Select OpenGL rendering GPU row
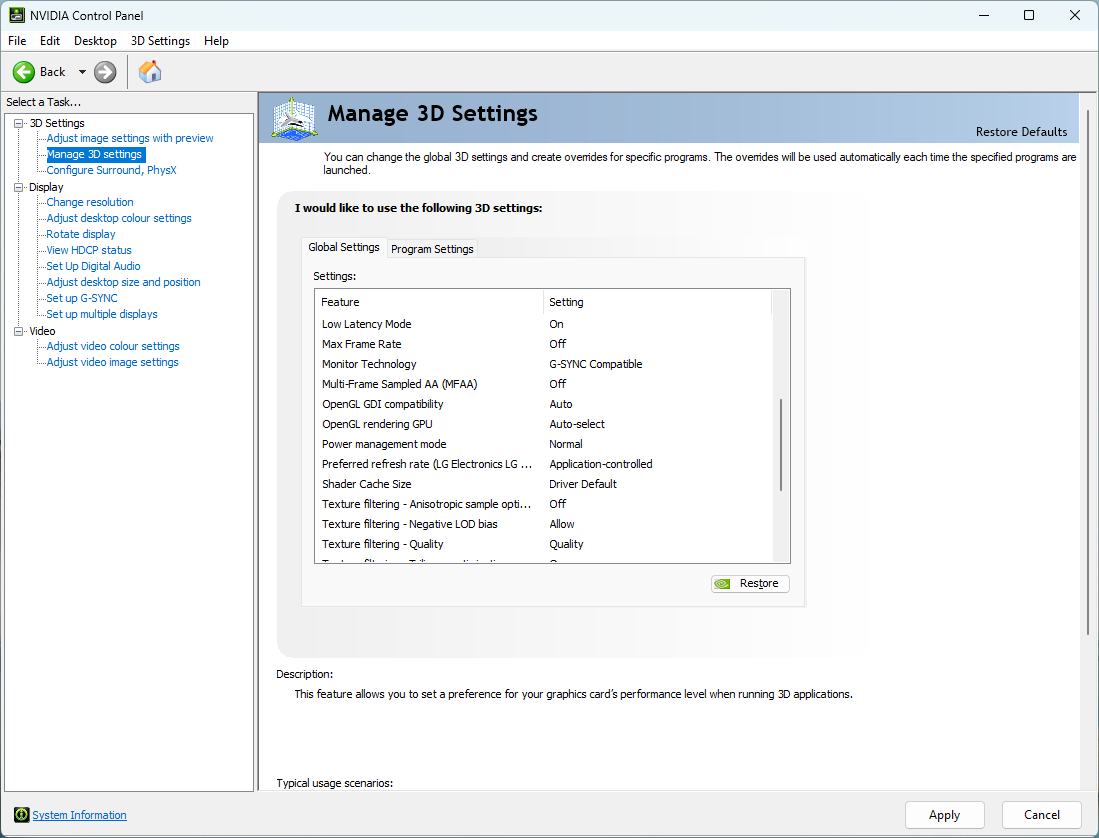 click(544, 424)
